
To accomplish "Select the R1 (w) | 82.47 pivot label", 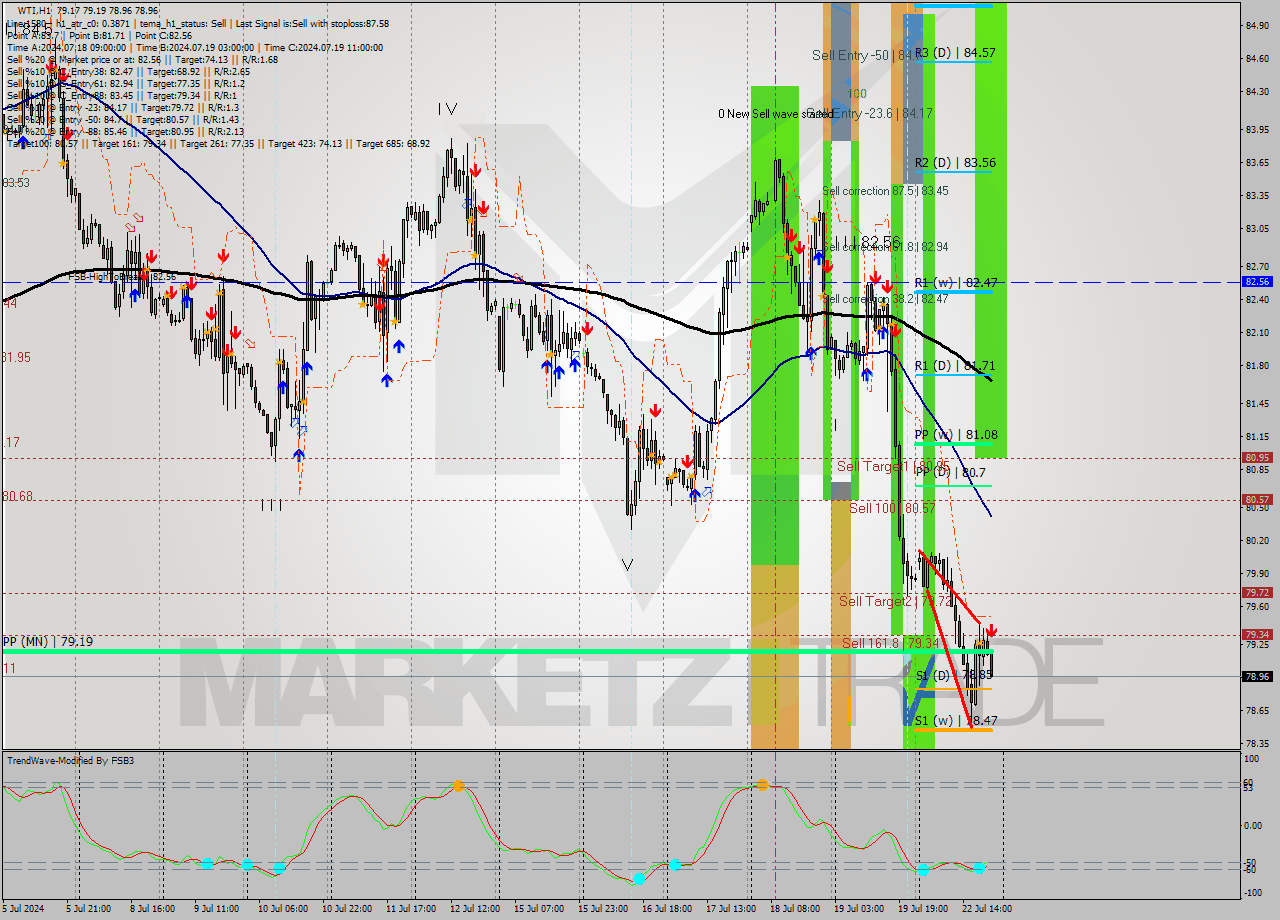I will [x=955, y=283].
